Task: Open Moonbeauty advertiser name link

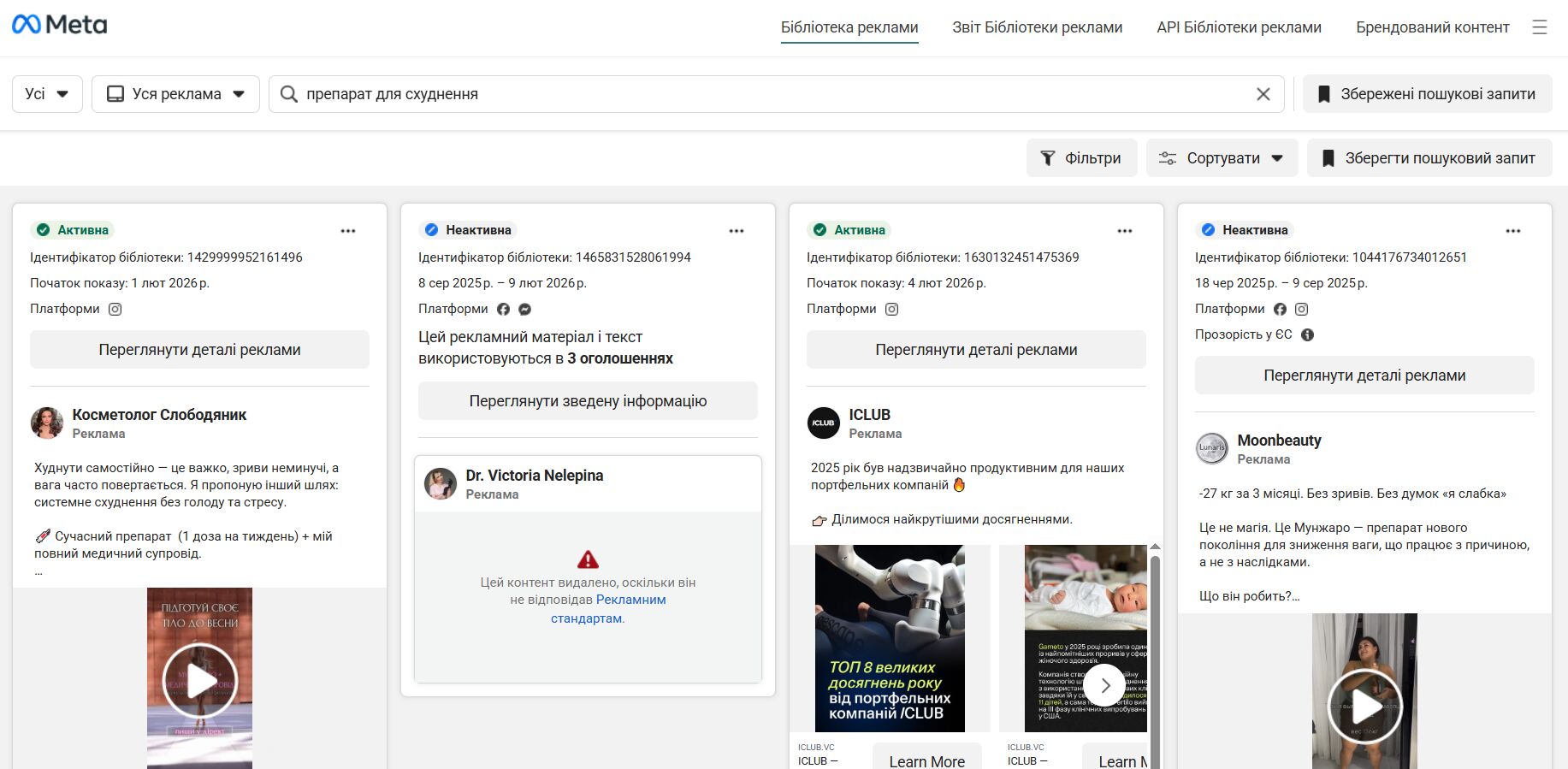Action: (1279, 441)
